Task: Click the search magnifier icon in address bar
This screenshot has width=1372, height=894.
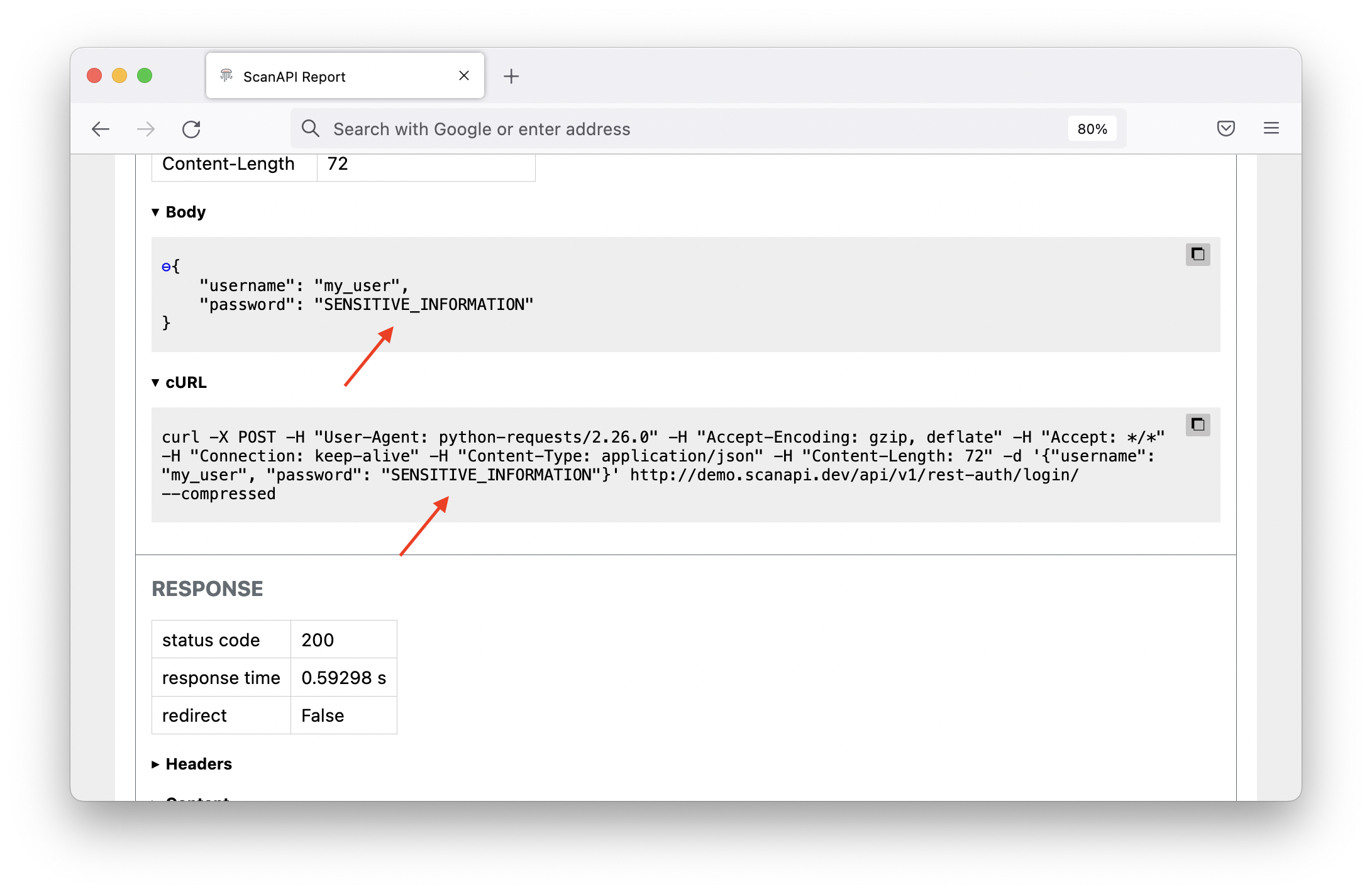Action: [311, 129]
